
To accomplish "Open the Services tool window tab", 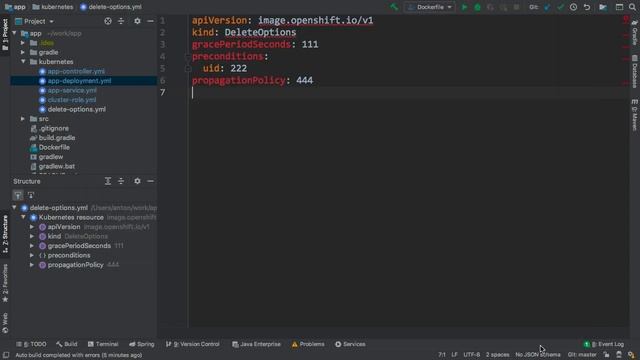I will [350, 344].
